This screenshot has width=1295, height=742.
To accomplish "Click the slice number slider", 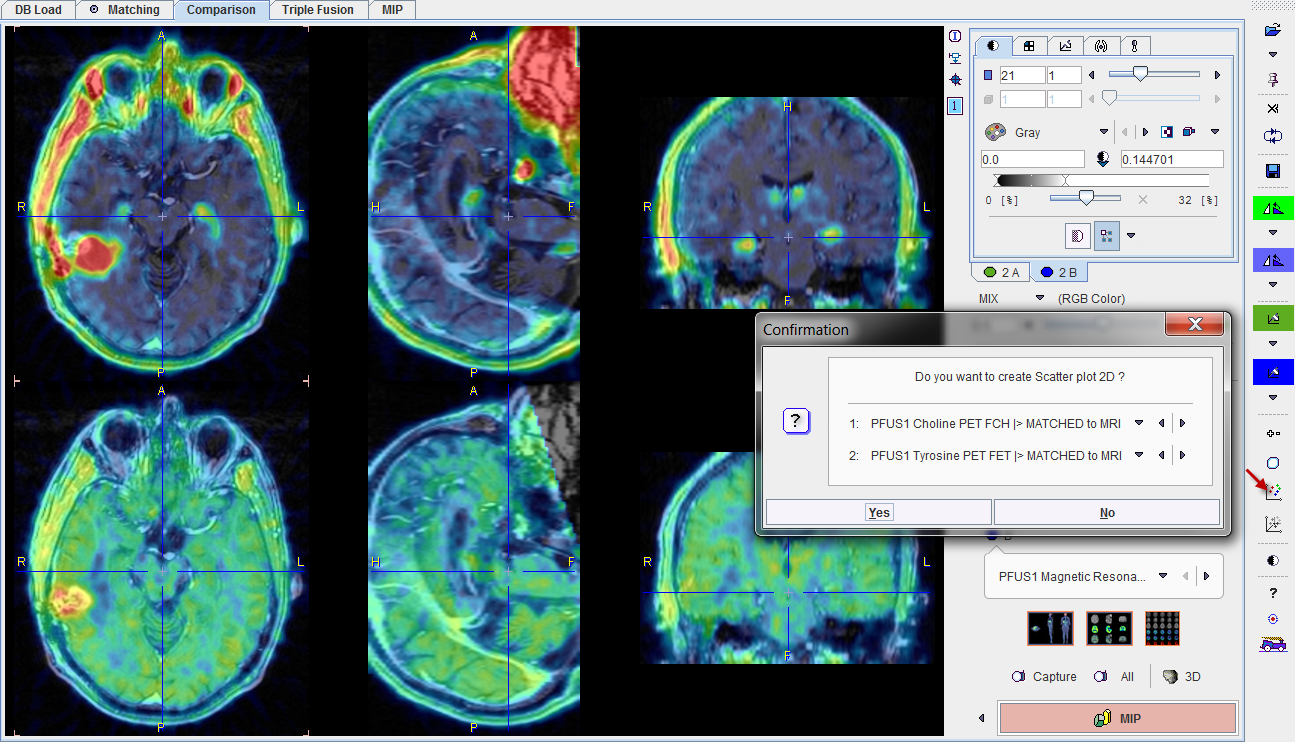I will coord(1153,74).
